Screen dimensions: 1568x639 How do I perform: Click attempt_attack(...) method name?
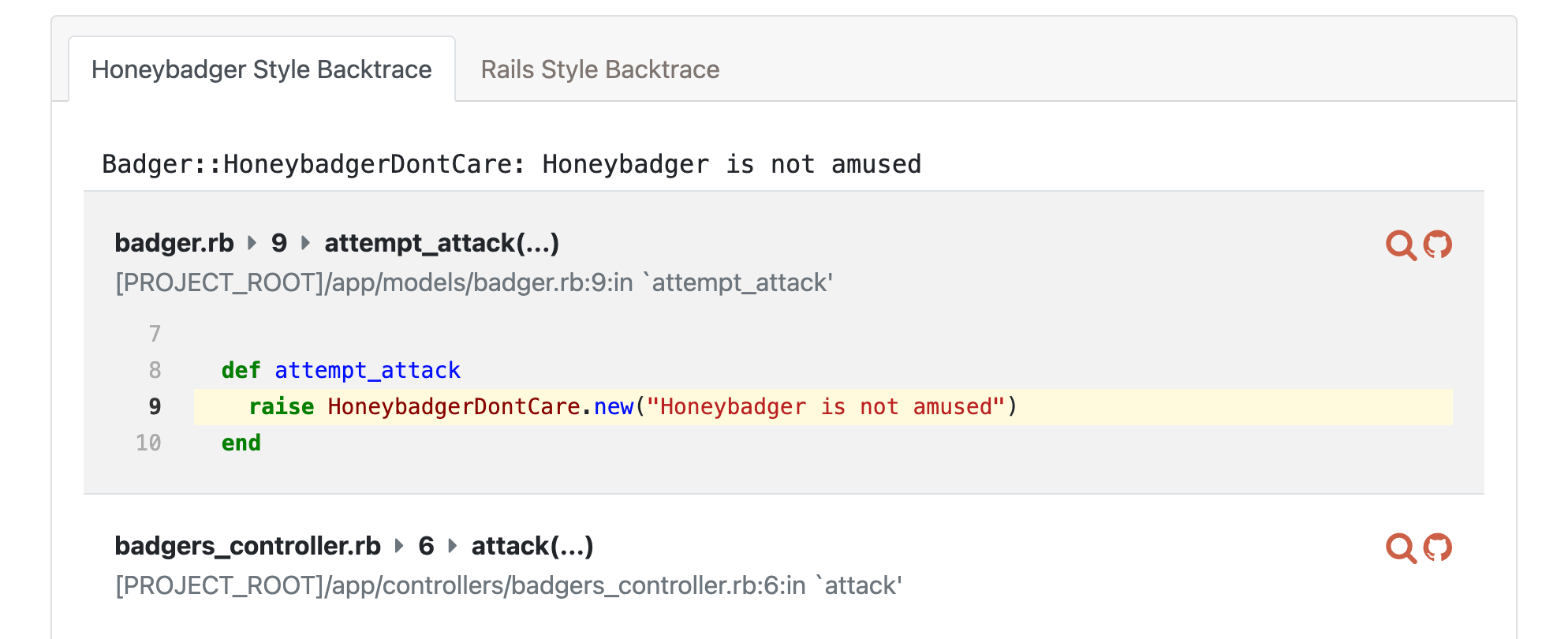(442, 243)
